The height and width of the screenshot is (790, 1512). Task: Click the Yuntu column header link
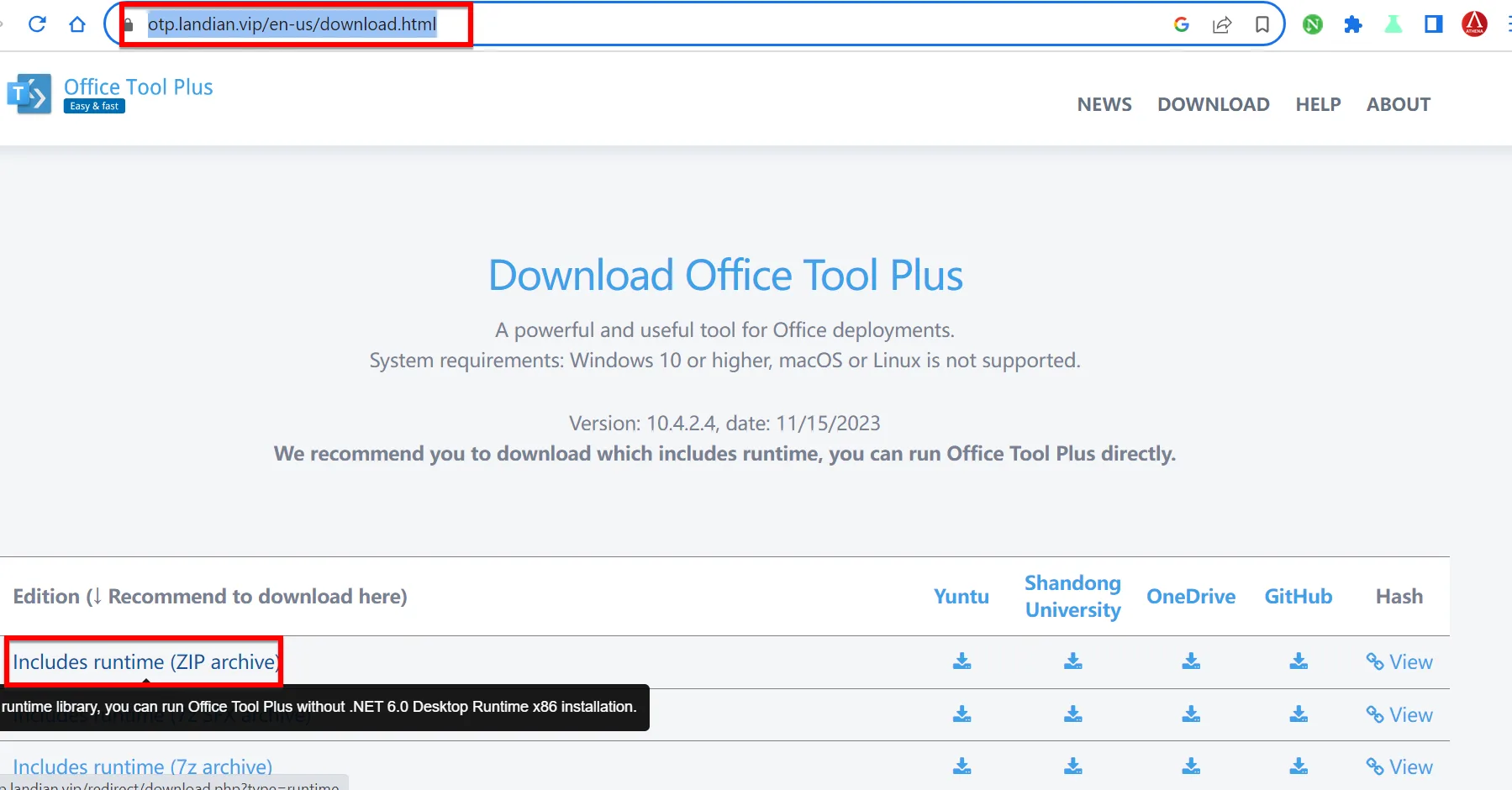click(961, 596)
